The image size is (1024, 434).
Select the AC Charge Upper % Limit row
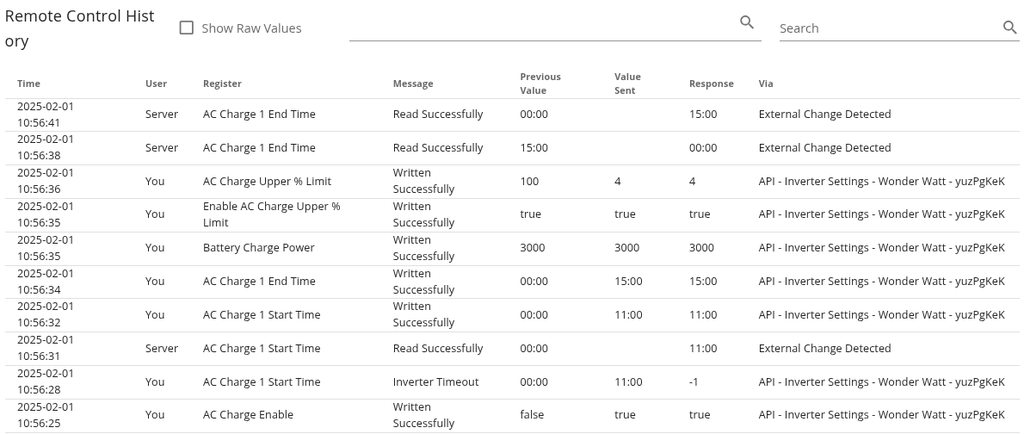[x=267, y=181]
